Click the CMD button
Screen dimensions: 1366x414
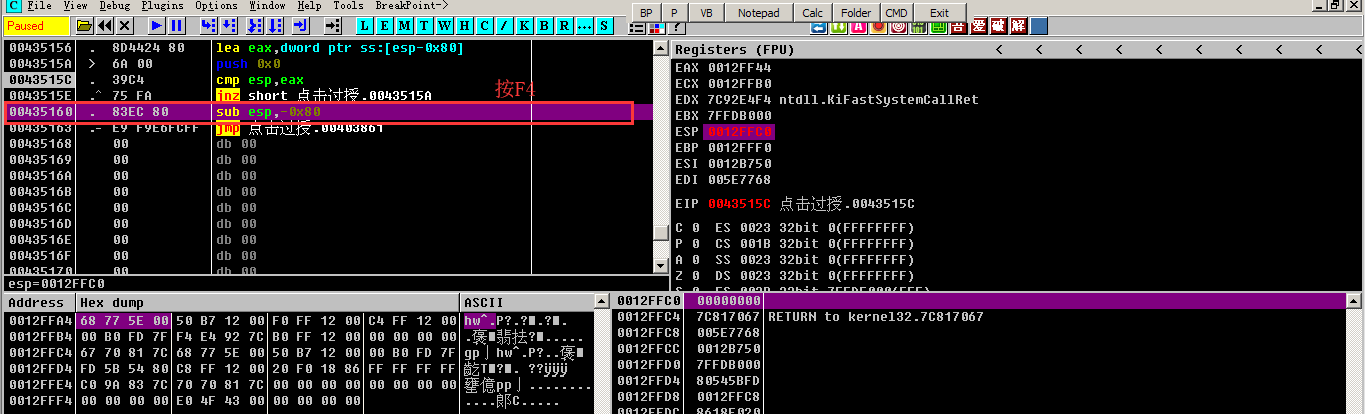(x=896, y=13)
